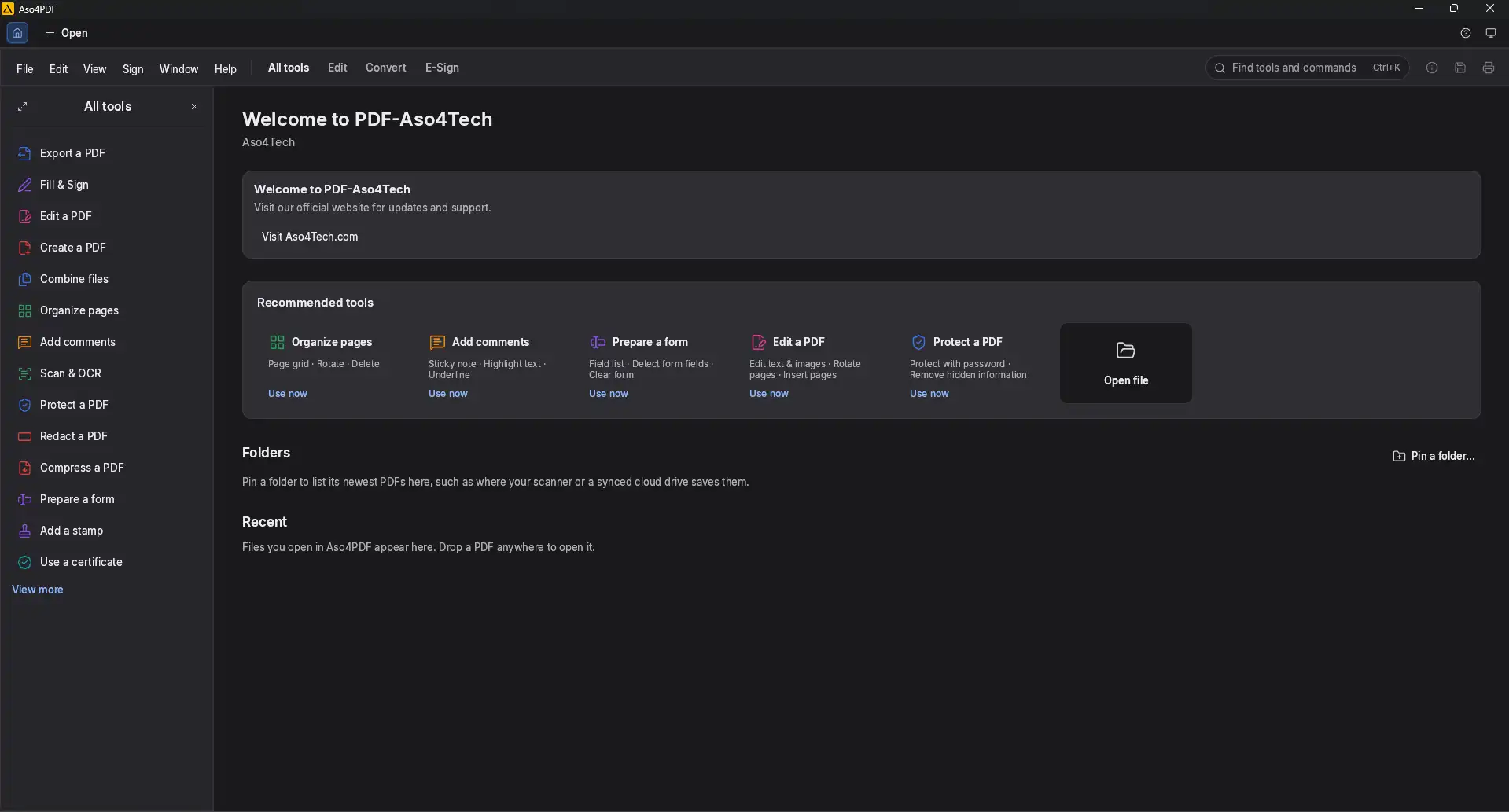
Task: Select the All tools tab
Action: point(289,68)
